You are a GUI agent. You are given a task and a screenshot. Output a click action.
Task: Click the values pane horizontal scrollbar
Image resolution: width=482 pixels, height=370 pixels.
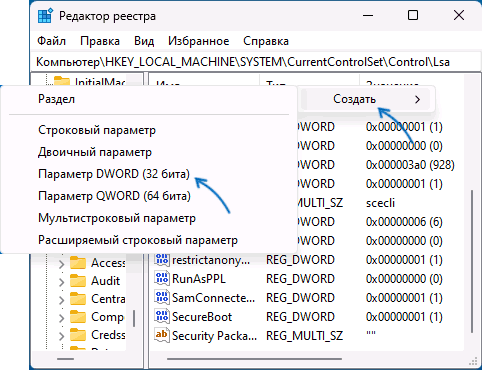[254, 359]
